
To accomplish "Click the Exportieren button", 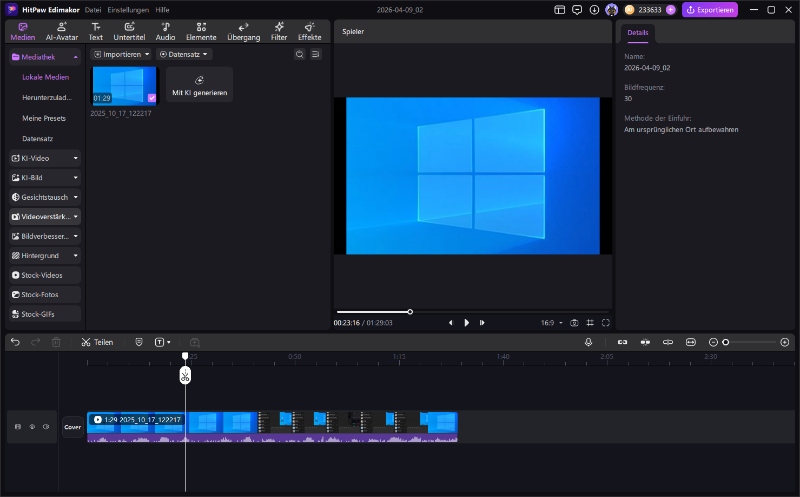I will [710, 10].
